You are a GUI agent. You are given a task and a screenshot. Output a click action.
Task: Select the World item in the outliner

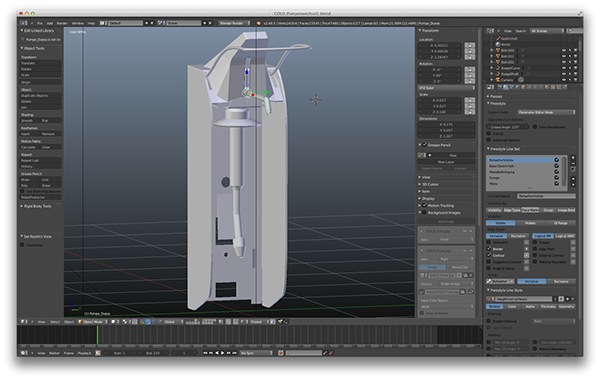(505, 44)
